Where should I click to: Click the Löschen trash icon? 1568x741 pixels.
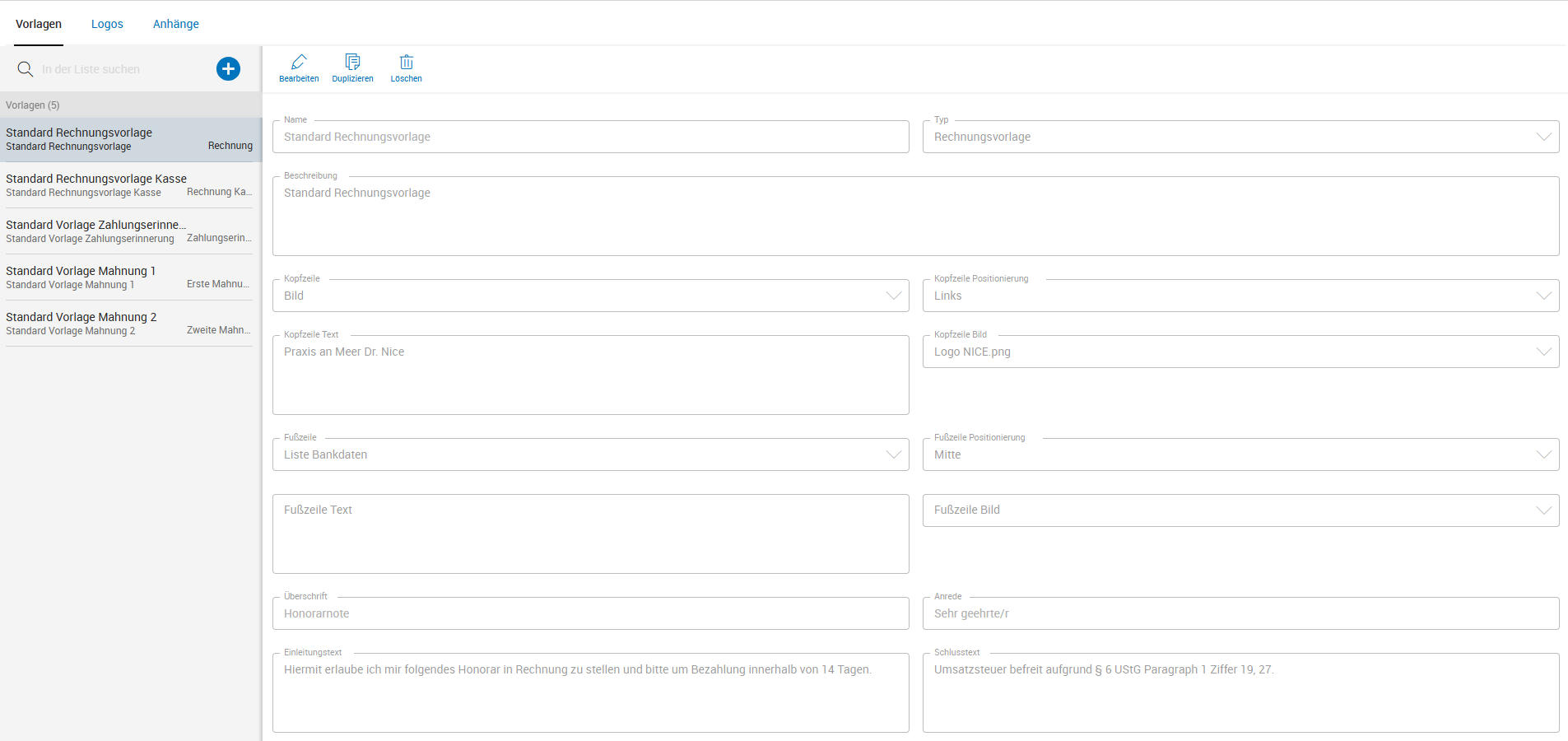point(406,63)
